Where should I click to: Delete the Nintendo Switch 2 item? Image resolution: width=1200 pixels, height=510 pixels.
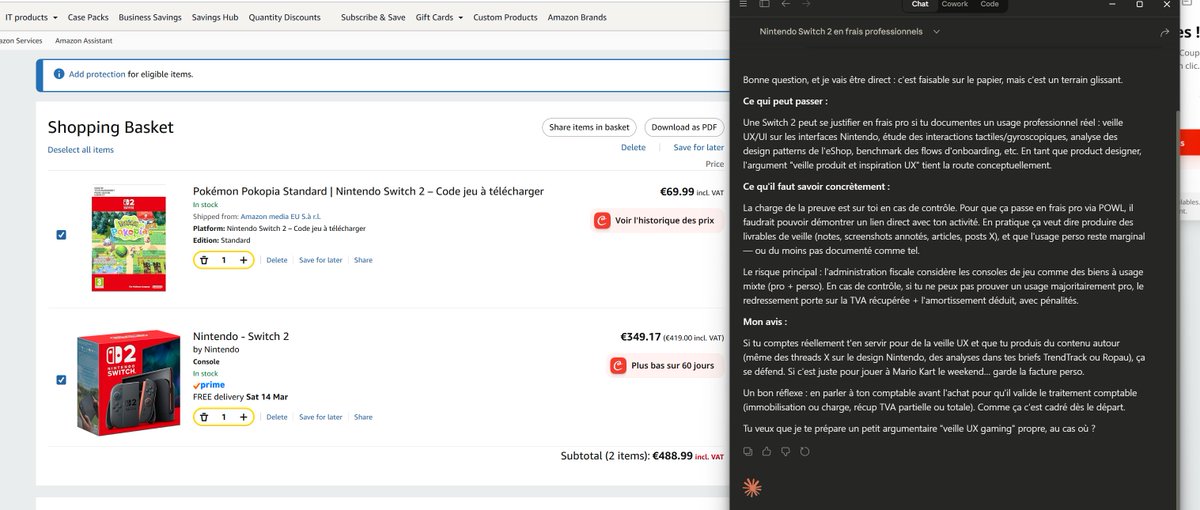[x=277, y=417]
